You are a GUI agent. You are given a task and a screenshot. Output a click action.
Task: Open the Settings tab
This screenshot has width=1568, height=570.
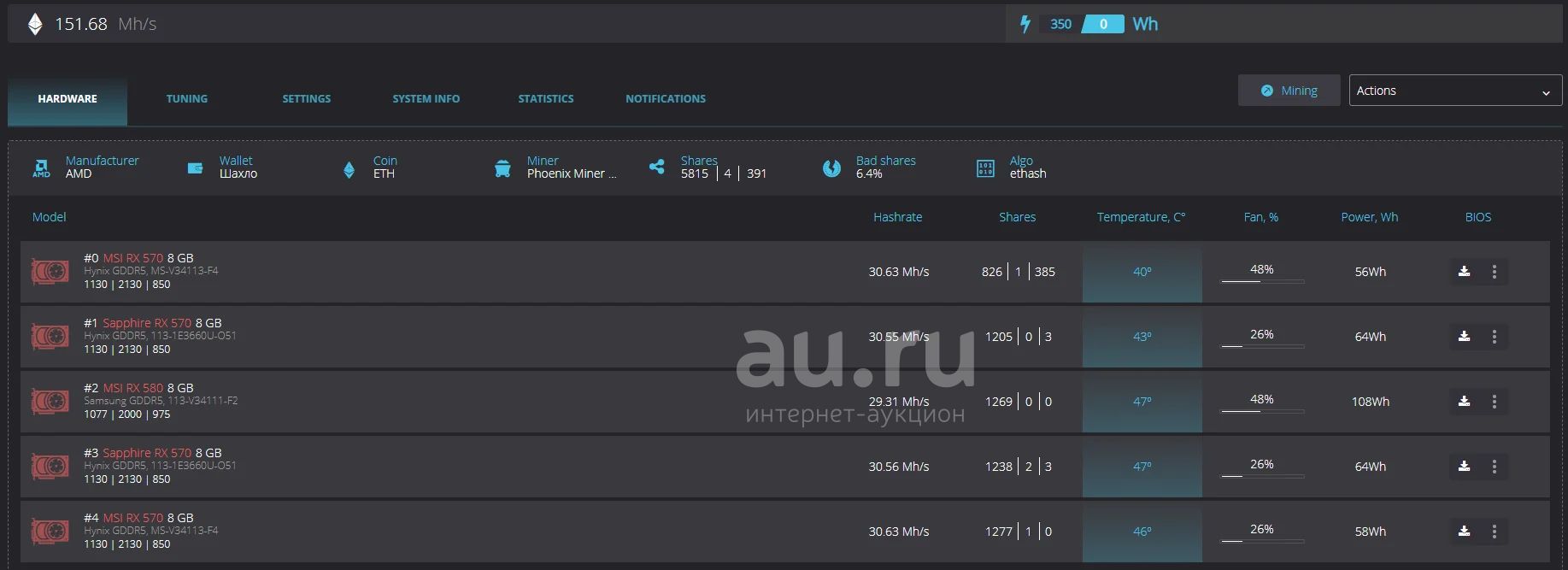(307, 99)
